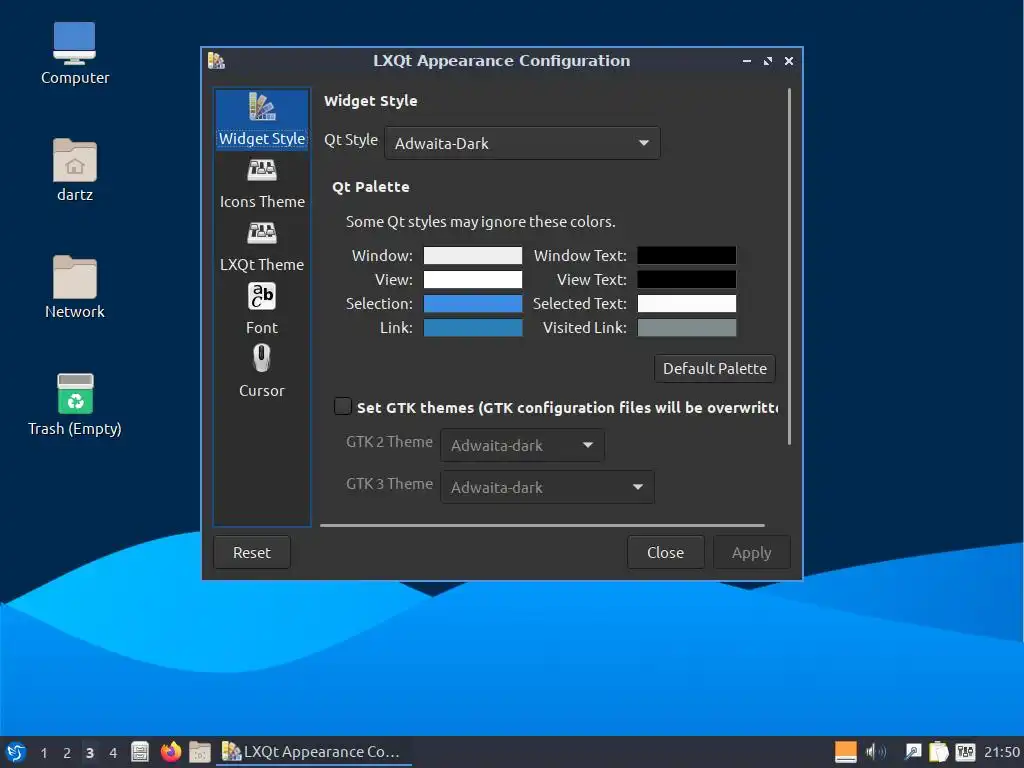The width and height of the screenshot is (1024, 768).
Task: Open the Qt Style dropdown
Action: point(522,143)
